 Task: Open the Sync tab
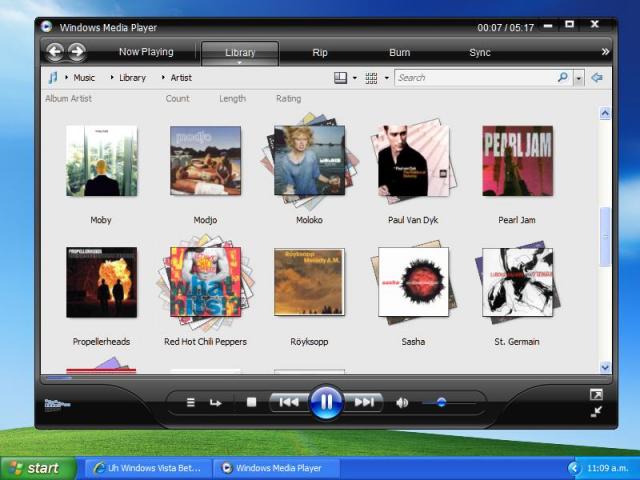(x=480, y=53)
